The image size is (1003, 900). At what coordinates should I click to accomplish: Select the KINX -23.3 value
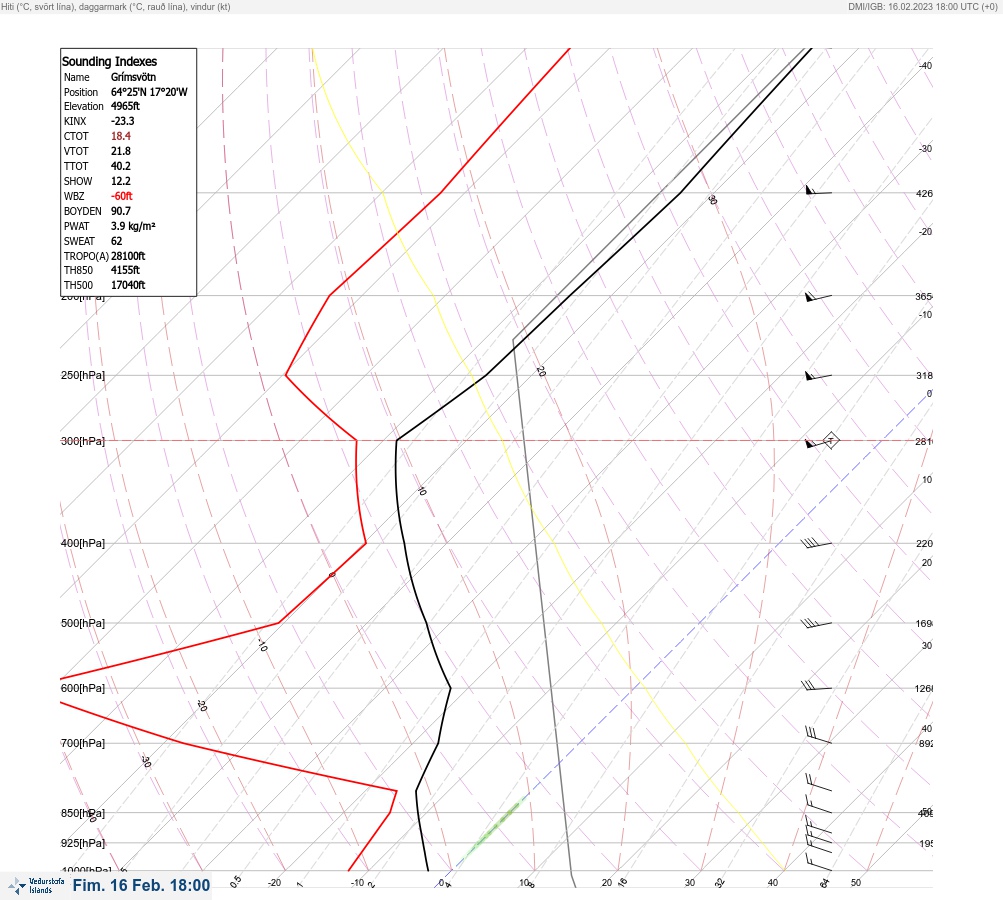point(122,121)
